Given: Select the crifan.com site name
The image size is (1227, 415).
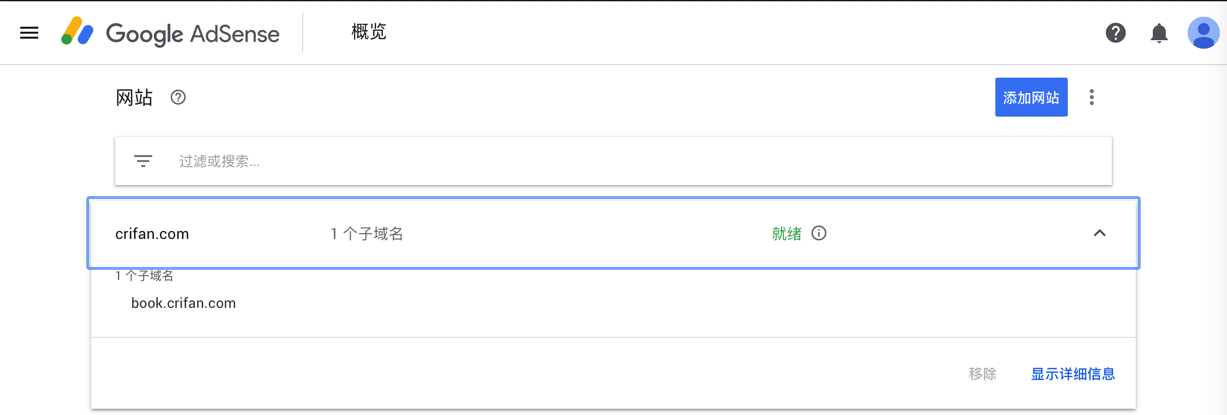Looking at the screenshot, I should 152,234.
